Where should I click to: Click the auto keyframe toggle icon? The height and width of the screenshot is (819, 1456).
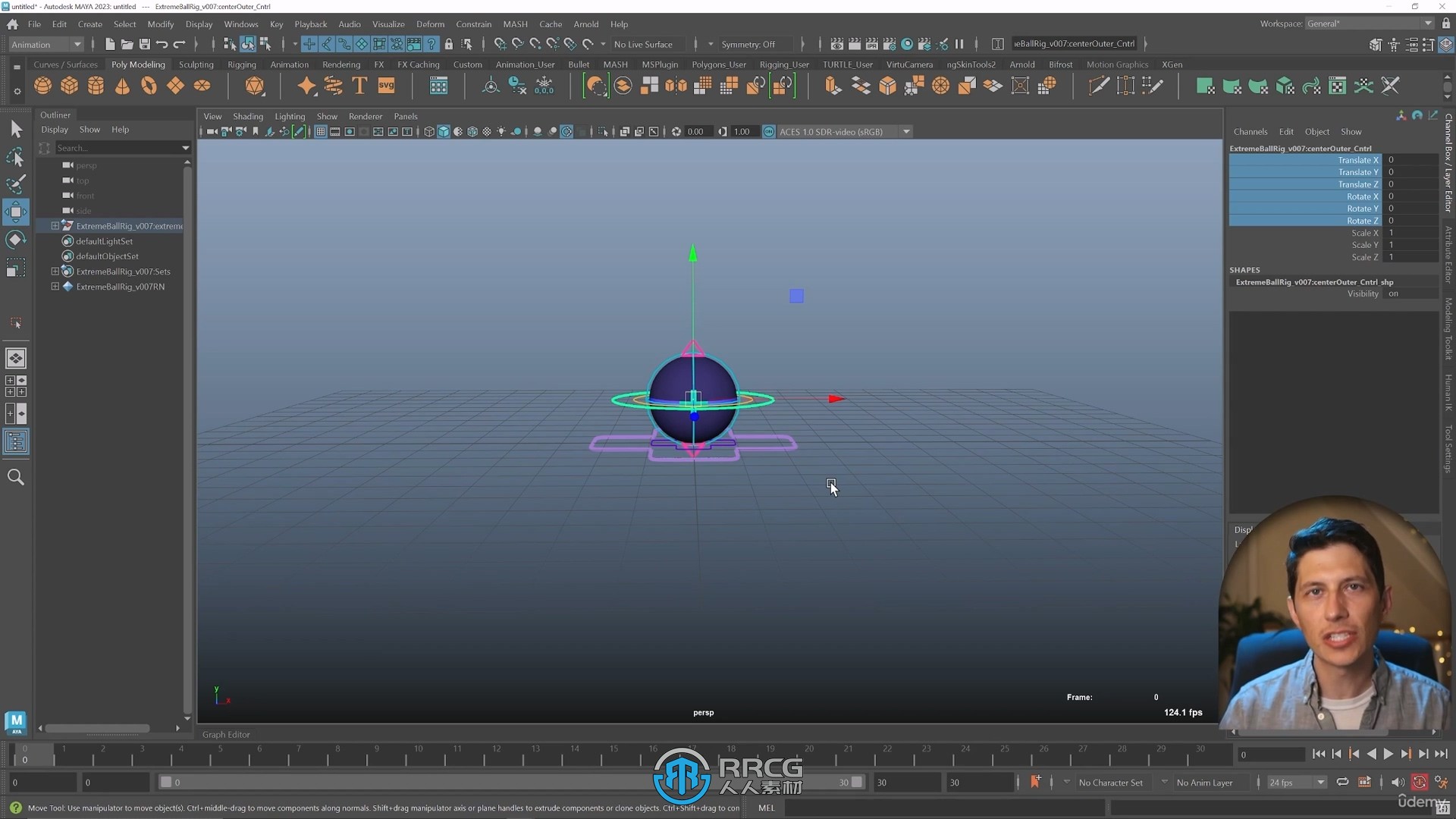click(x=1420, y=782)
